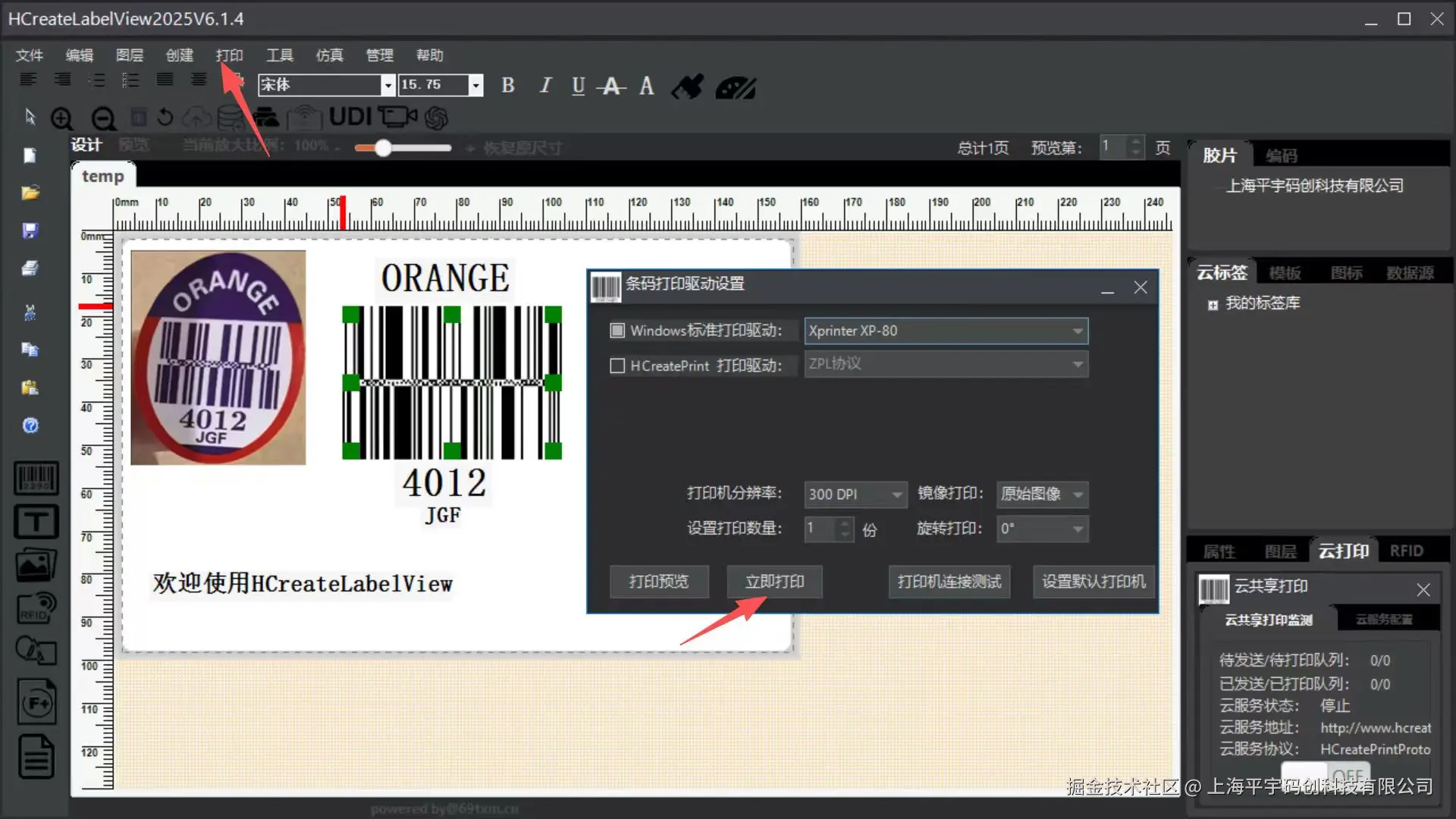This screenshot has height=819, width=1456.
Task: Expand the 我的标签库 tree node
Action: pos(1213,305)
